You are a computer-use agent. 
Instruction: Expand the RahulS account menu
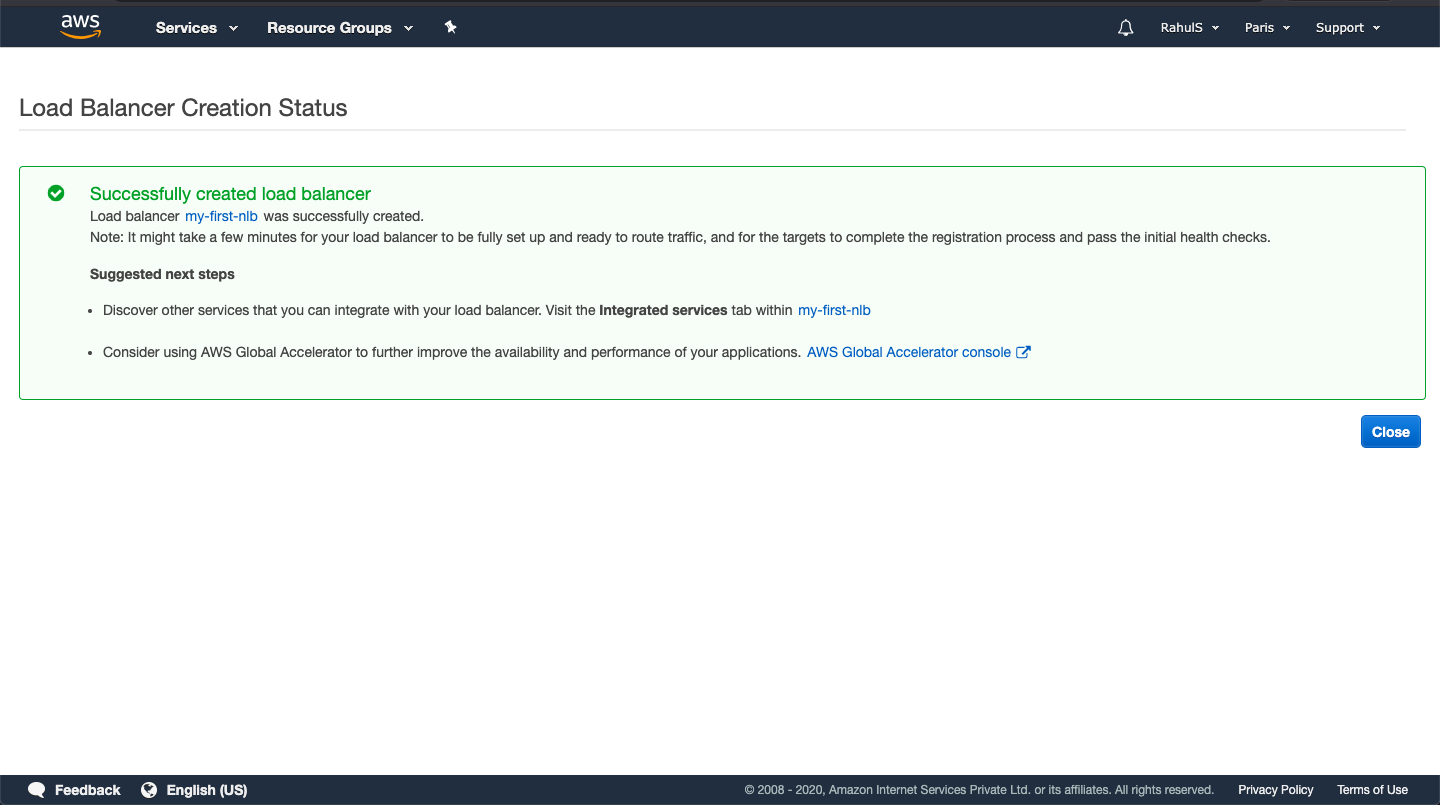(1189, 28)
